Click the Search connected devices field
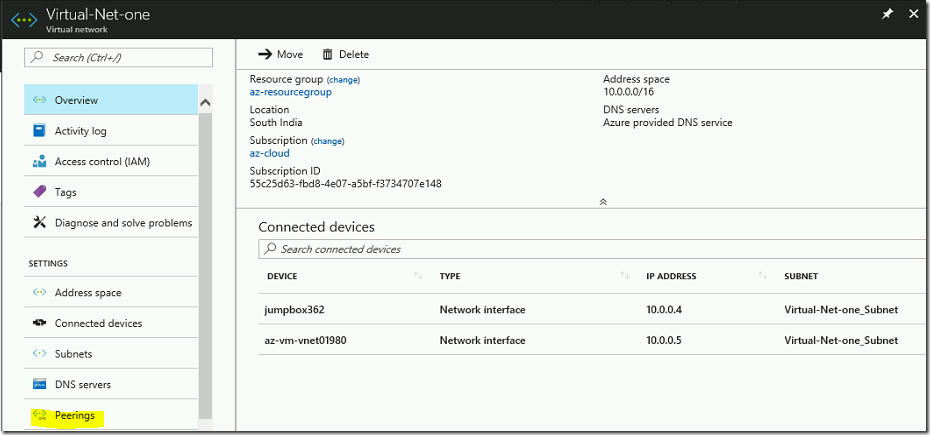Screen dimensions: 930x435 pos(594,249)
